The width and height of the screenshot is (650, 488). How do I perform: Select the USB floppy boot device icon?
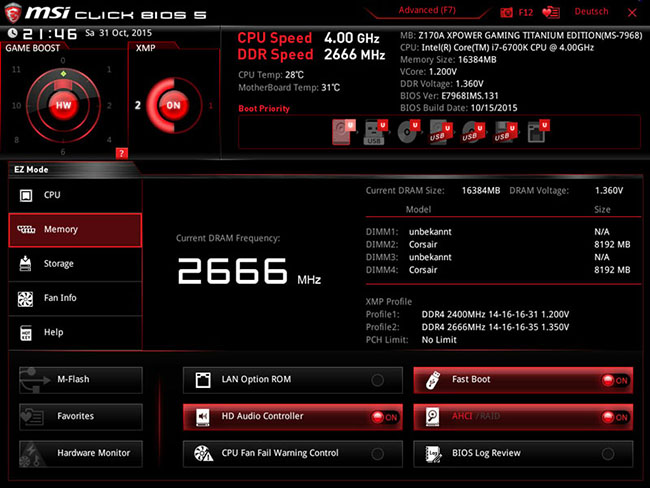click(x=505, y=132)
